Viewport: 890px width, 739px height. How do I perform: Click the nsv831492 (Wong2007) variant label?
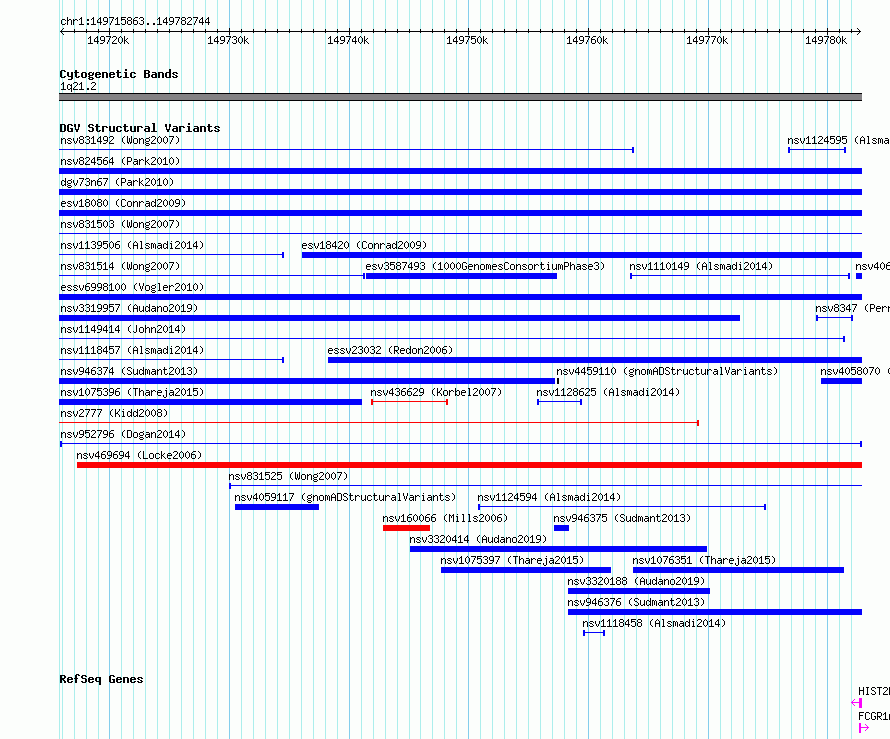tap(120, 140)
